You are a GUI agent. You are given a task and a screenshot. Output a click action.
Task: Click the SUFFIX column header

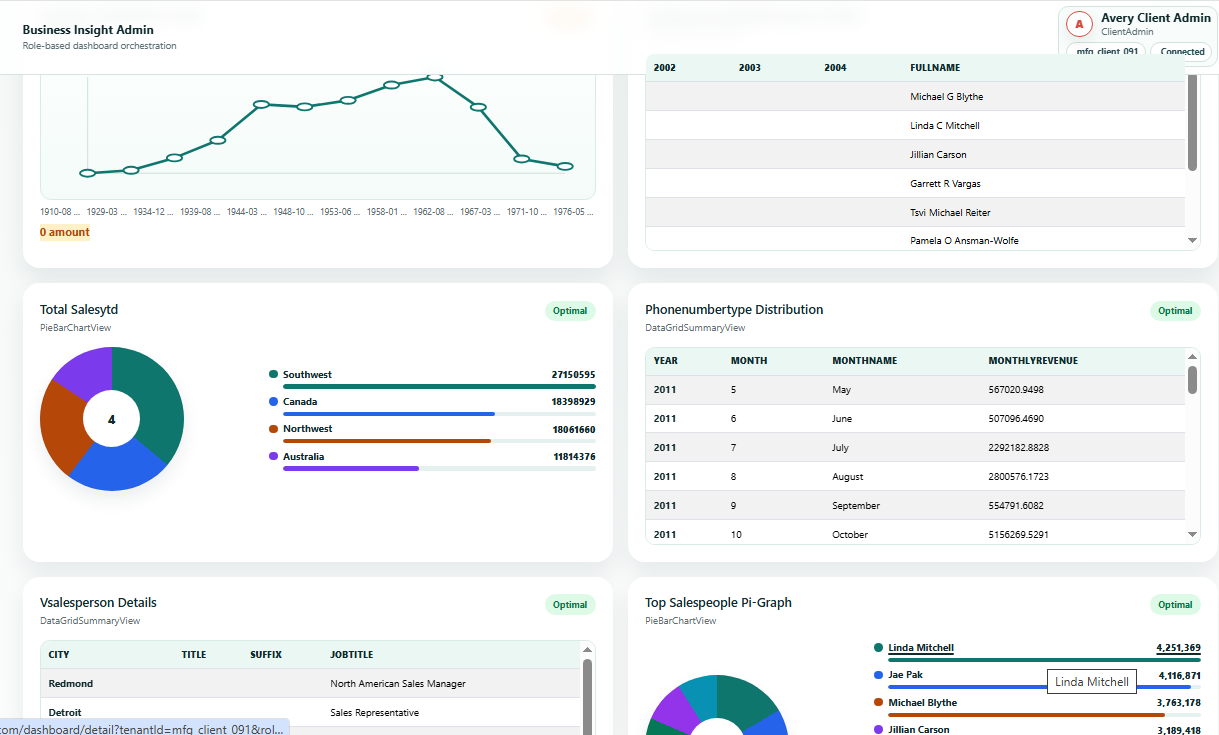(x=266, y=655)
